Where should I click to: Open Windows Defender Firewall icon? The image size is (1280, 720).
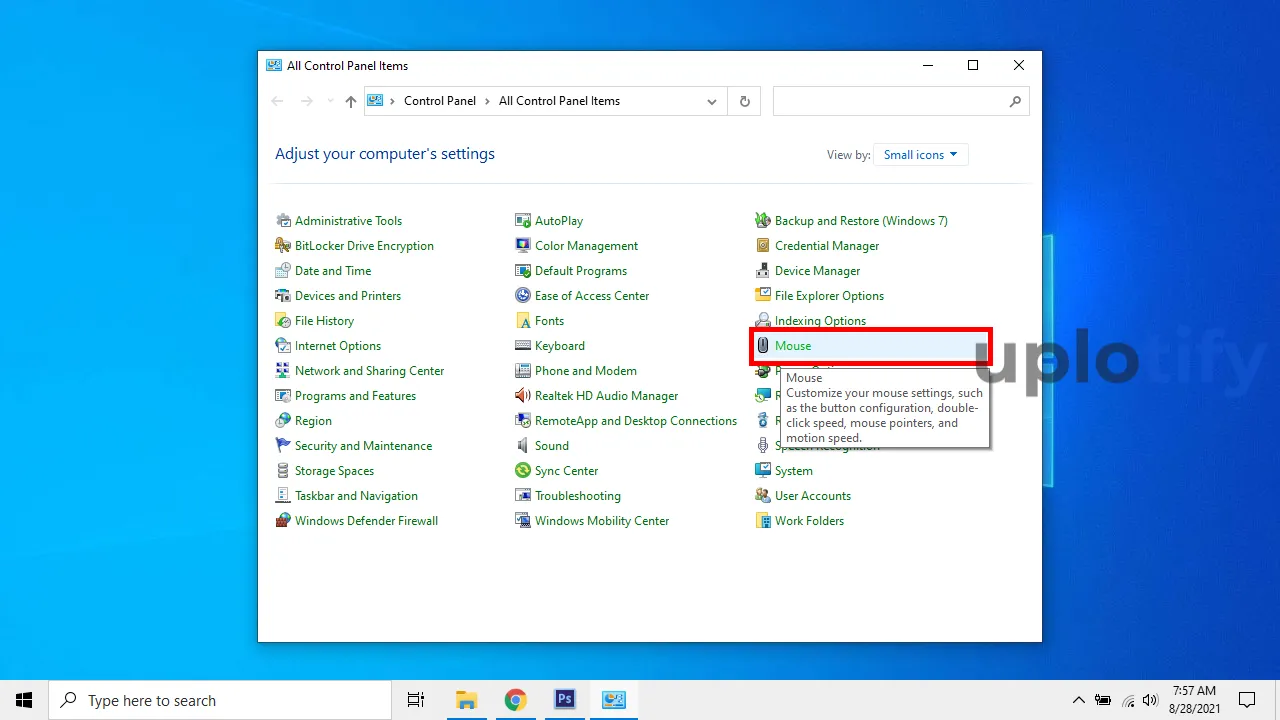[x=283, y=521]
